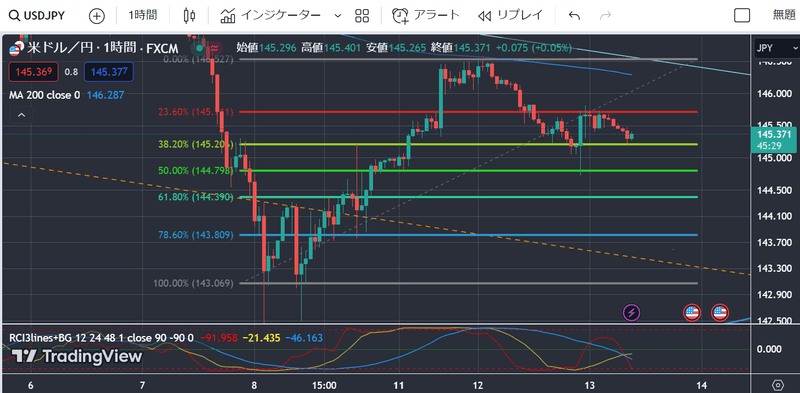Viewport: 800px width, 393px height.
Task: Open the first US flag economic event marker
Action: (x=692, y=312)
